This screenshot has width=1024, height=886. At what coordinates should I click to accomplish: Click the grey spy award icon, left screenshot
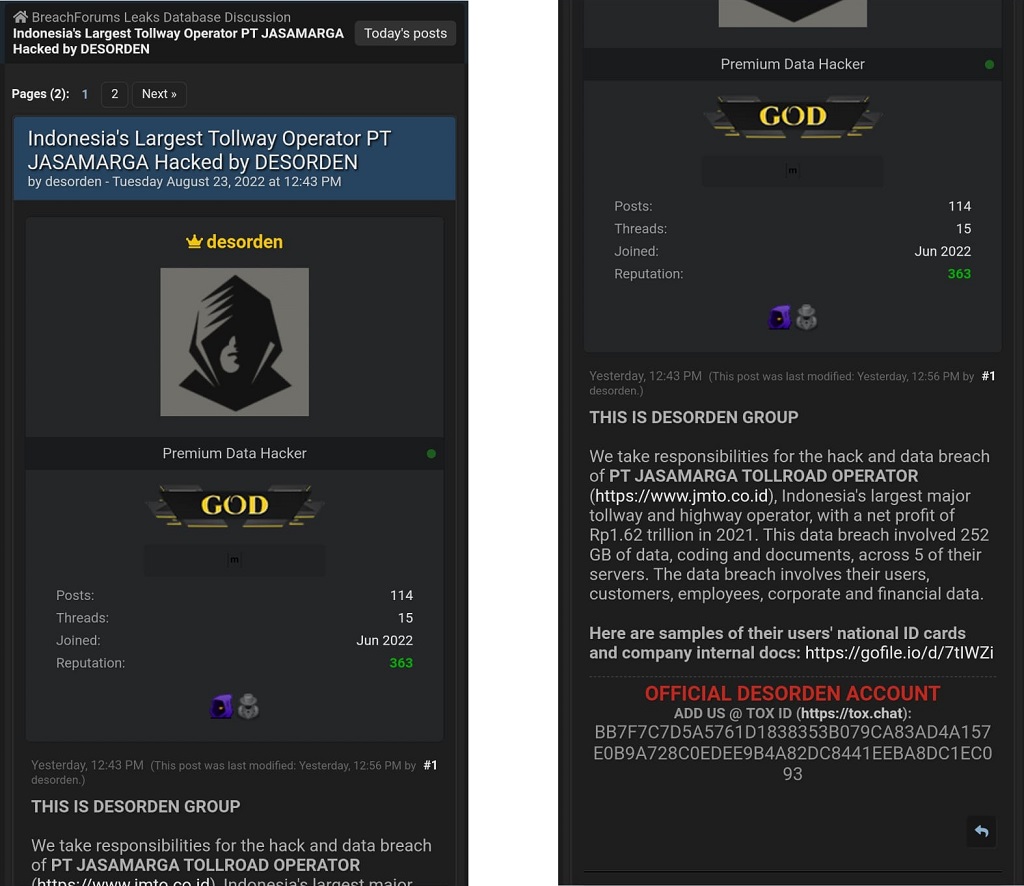click(x=248, y=706)
